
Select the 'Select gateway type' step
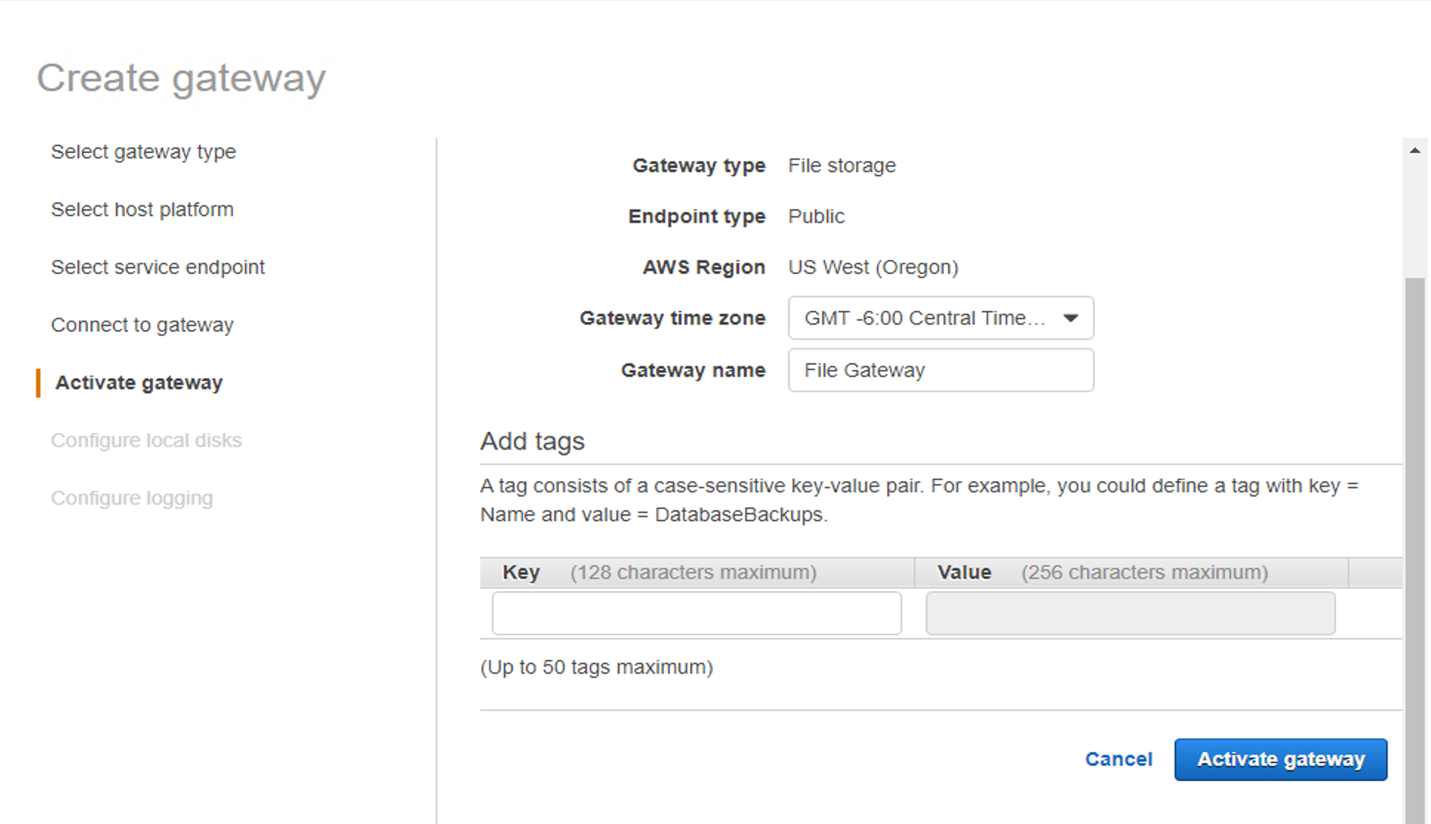pos(143,151)
